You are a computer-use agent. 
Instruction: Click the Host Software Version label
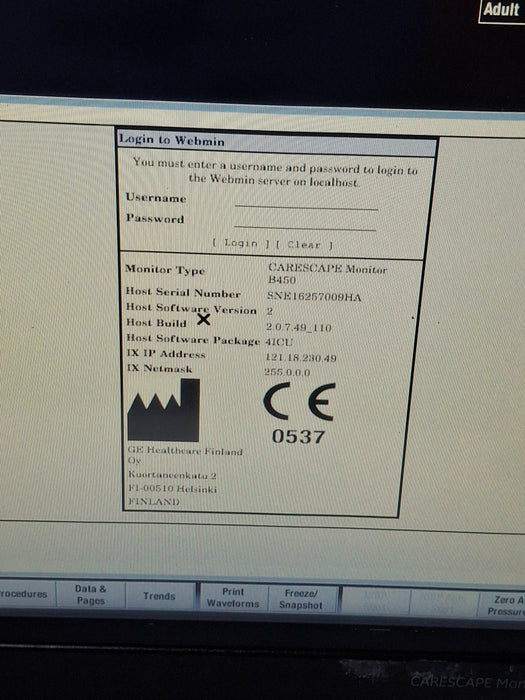coord(191,308)
